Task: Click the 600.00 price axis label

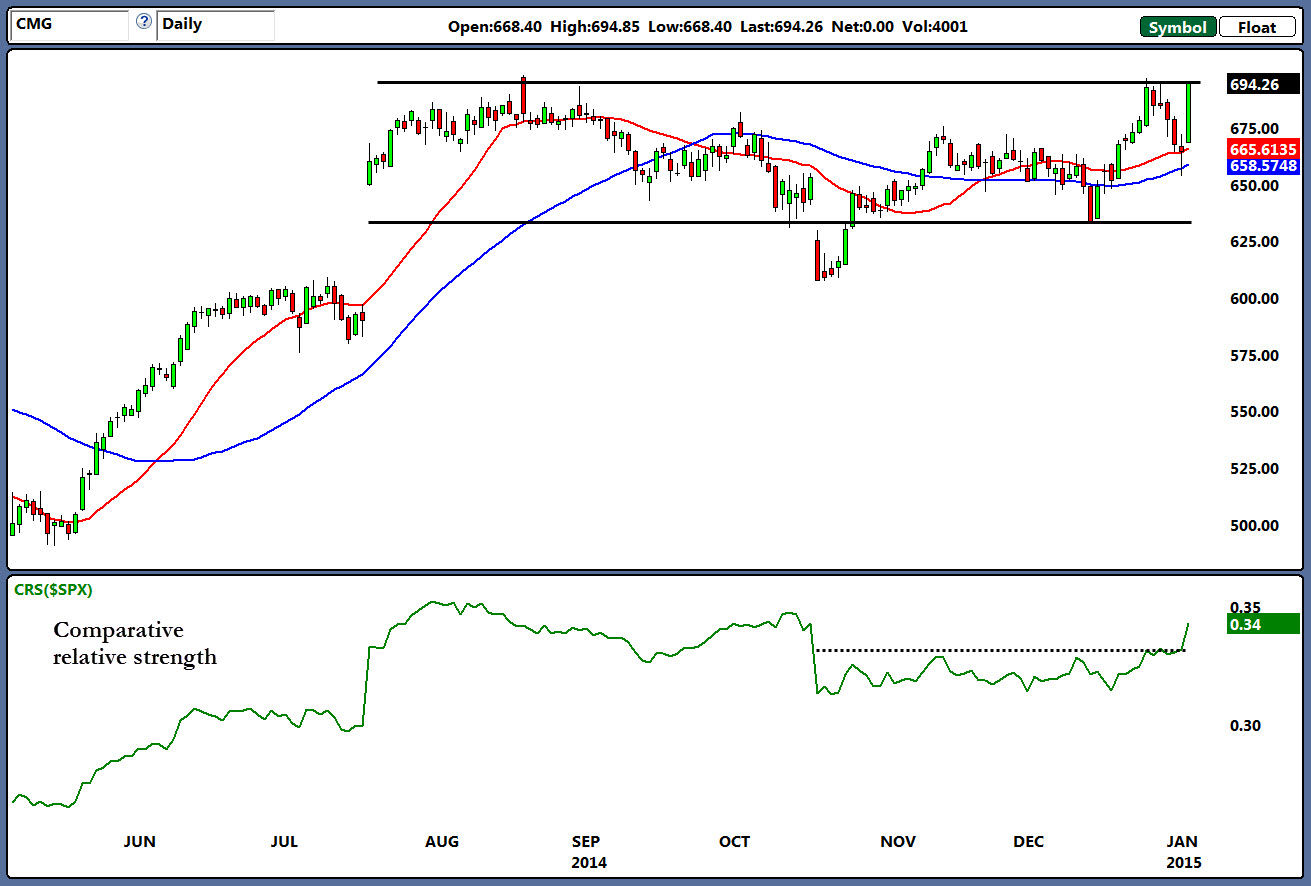Action: coord(1253,299)
